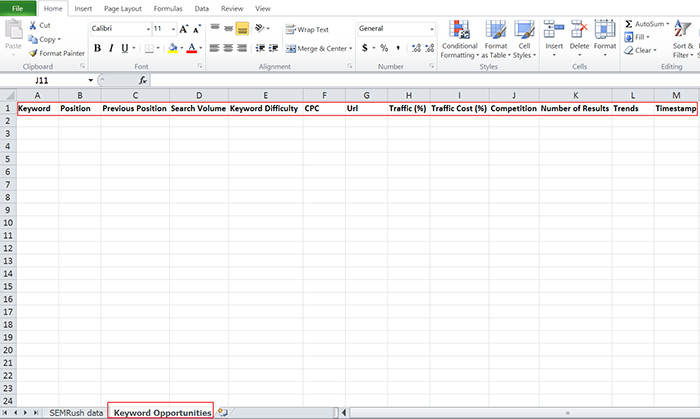Toggle Italic formatting
The width and height of the screenshot is (700, 419).
coord(111,48)
